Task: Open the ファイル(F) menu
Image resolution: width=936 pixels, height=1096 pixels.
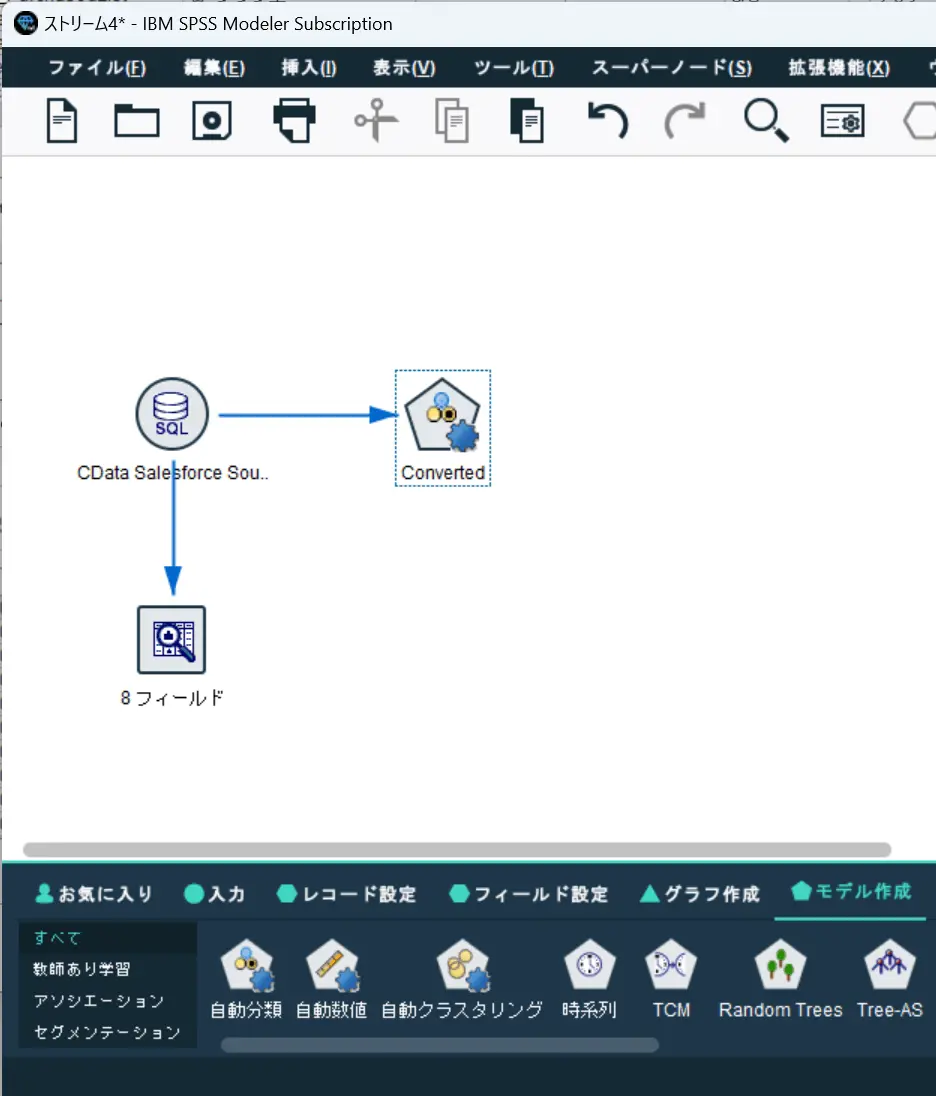Action: coord(97,68)
